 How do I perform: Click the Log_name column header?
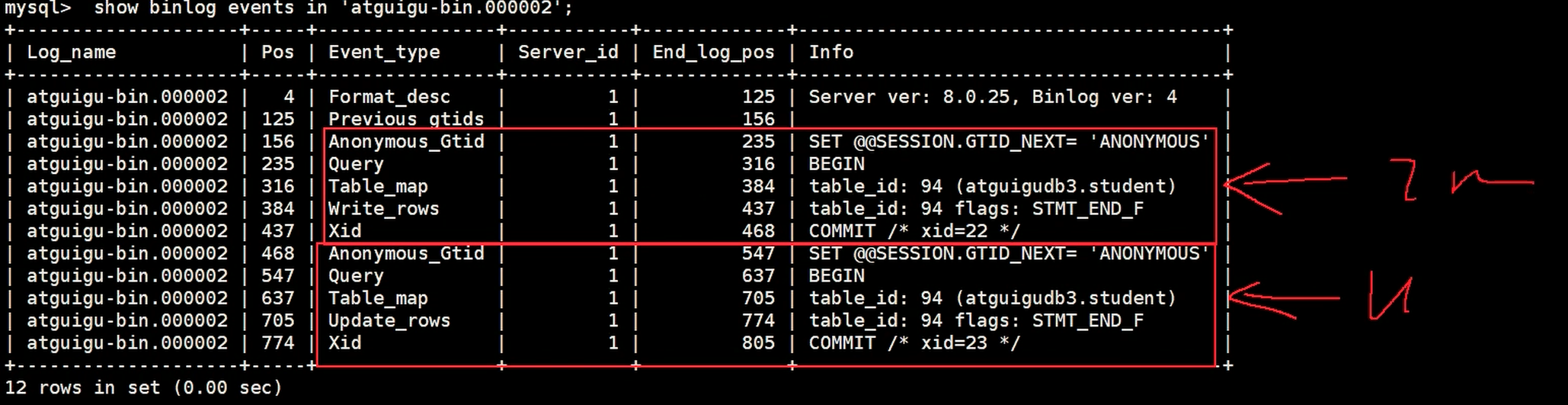coord(72,53)
